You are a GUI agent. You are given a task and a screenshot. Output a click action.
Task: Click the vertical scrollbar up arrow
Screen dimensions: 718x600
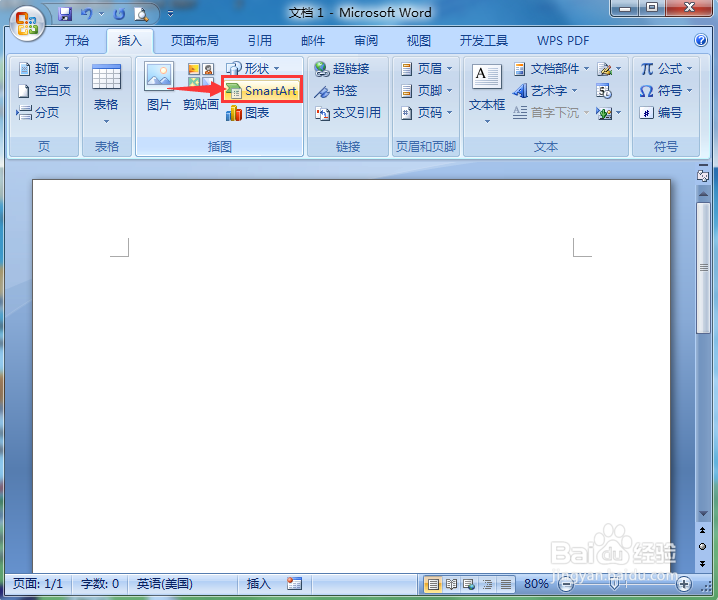(x=703, y=194)
